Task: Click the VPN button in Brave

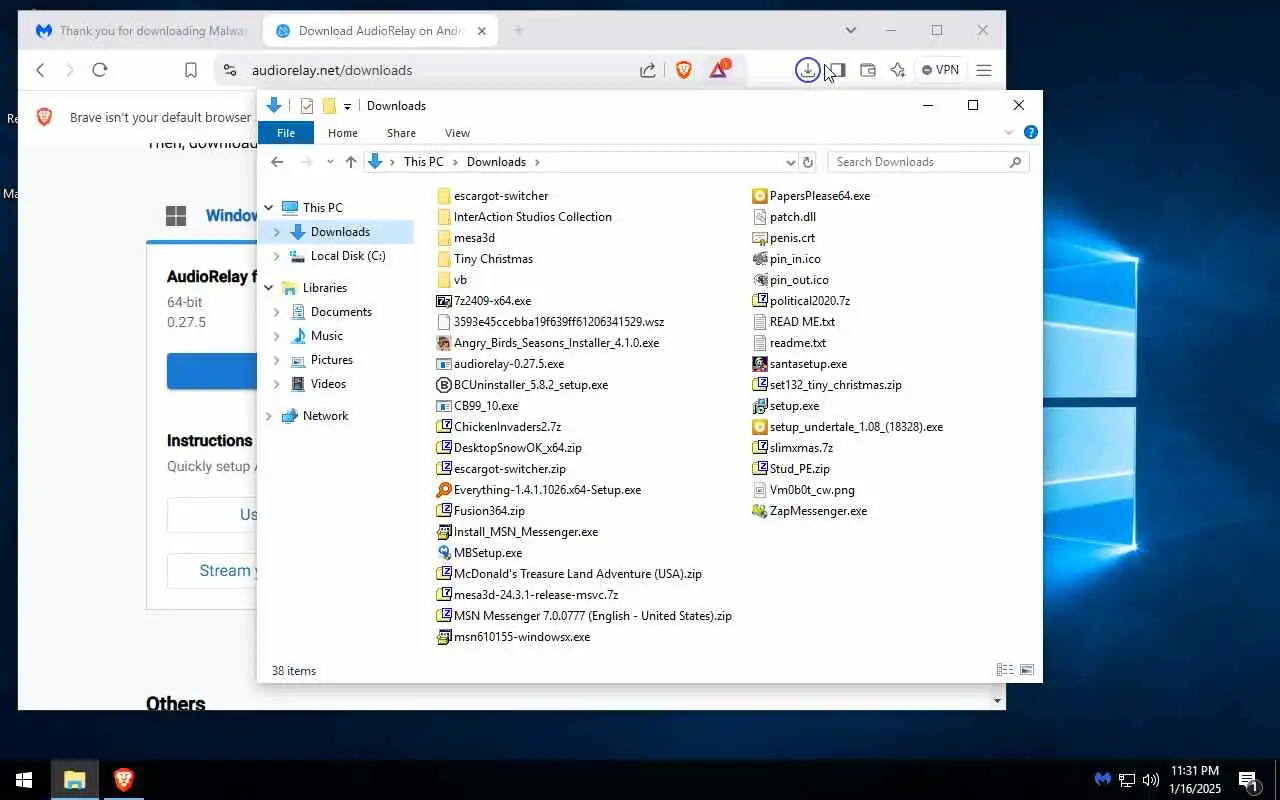Action: coord(940,70)
